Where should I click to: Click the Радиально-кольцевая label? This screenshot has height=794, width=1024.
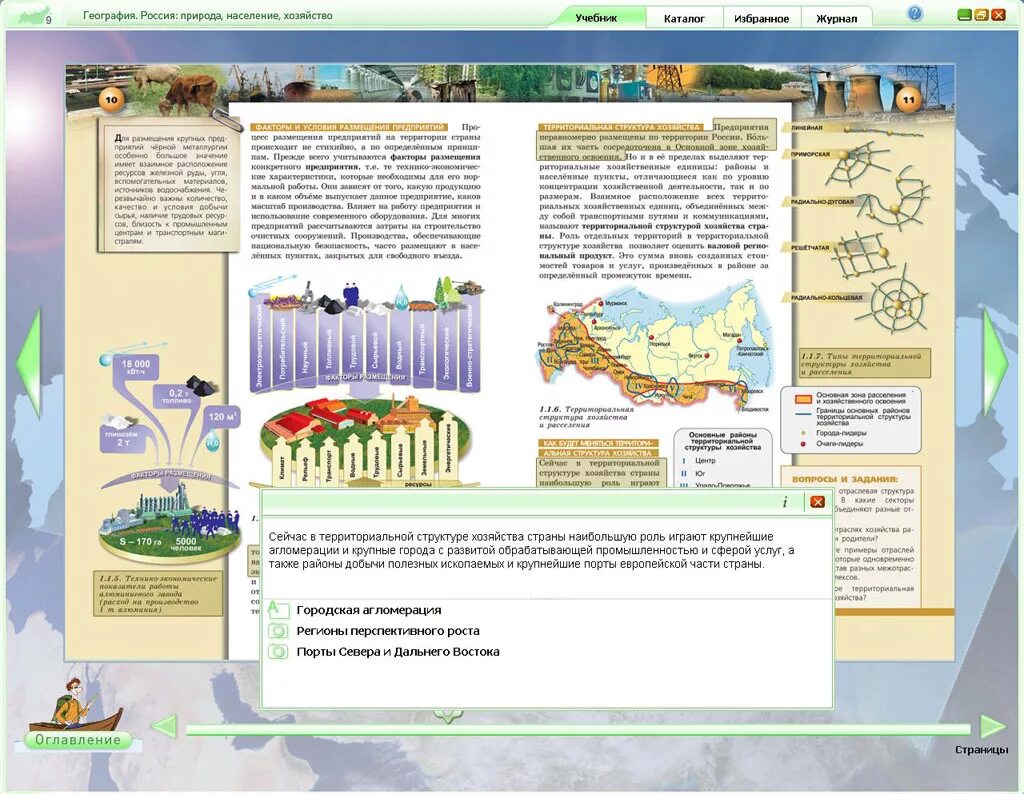point(826,298)
